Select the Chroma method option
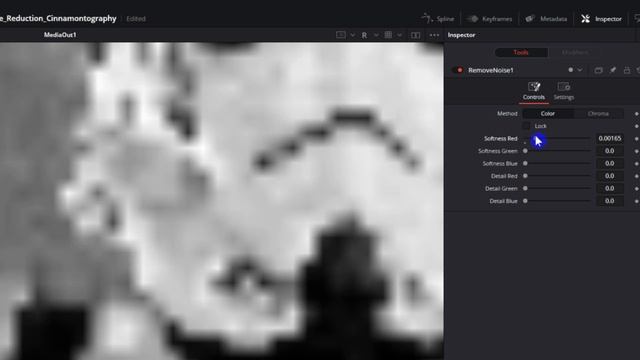Viewport: 640px width, 360px height. click(x=598, y=113)
